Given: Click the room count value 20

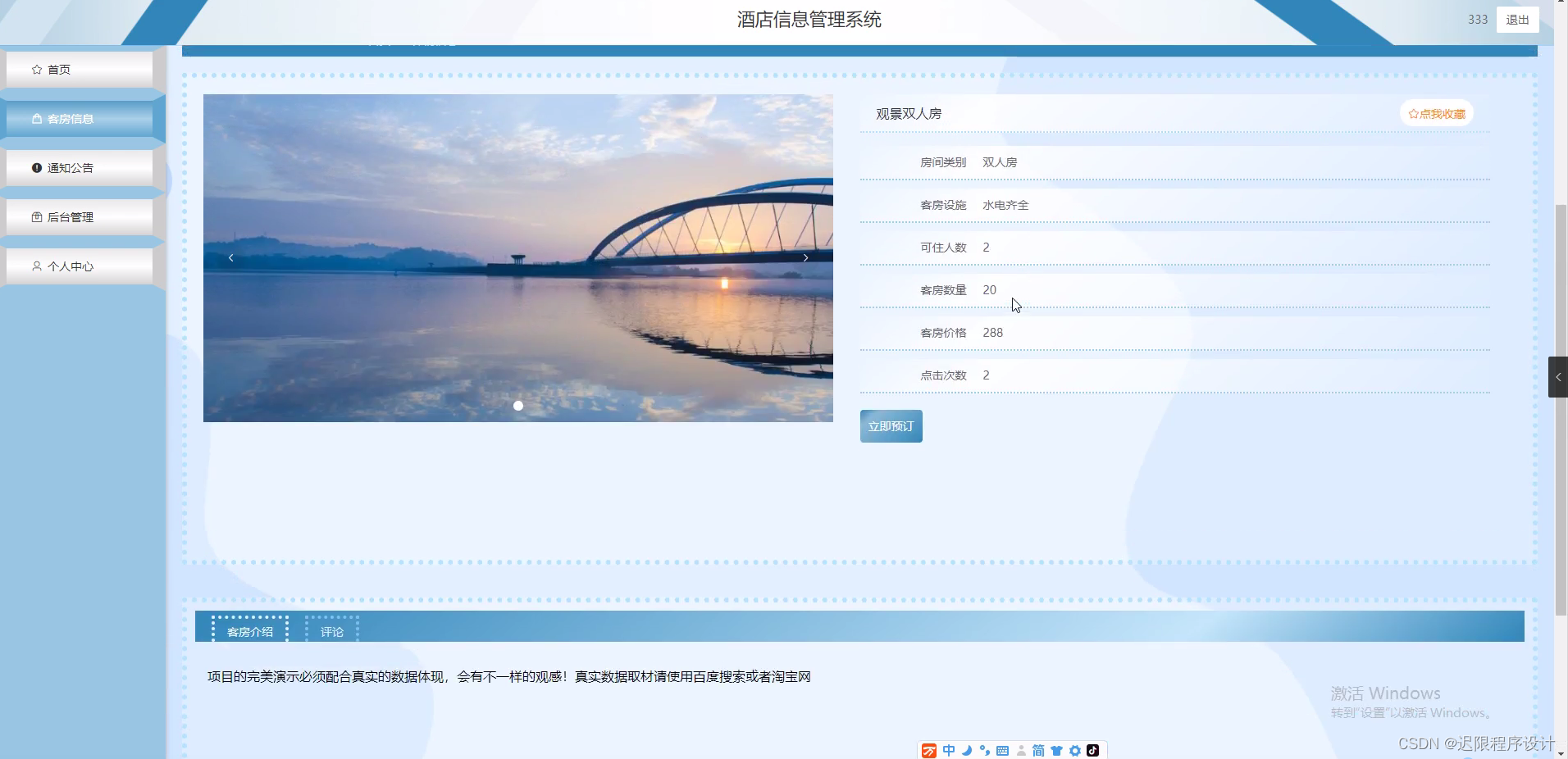Looking at the screenshot, I should tap(989, 290).
